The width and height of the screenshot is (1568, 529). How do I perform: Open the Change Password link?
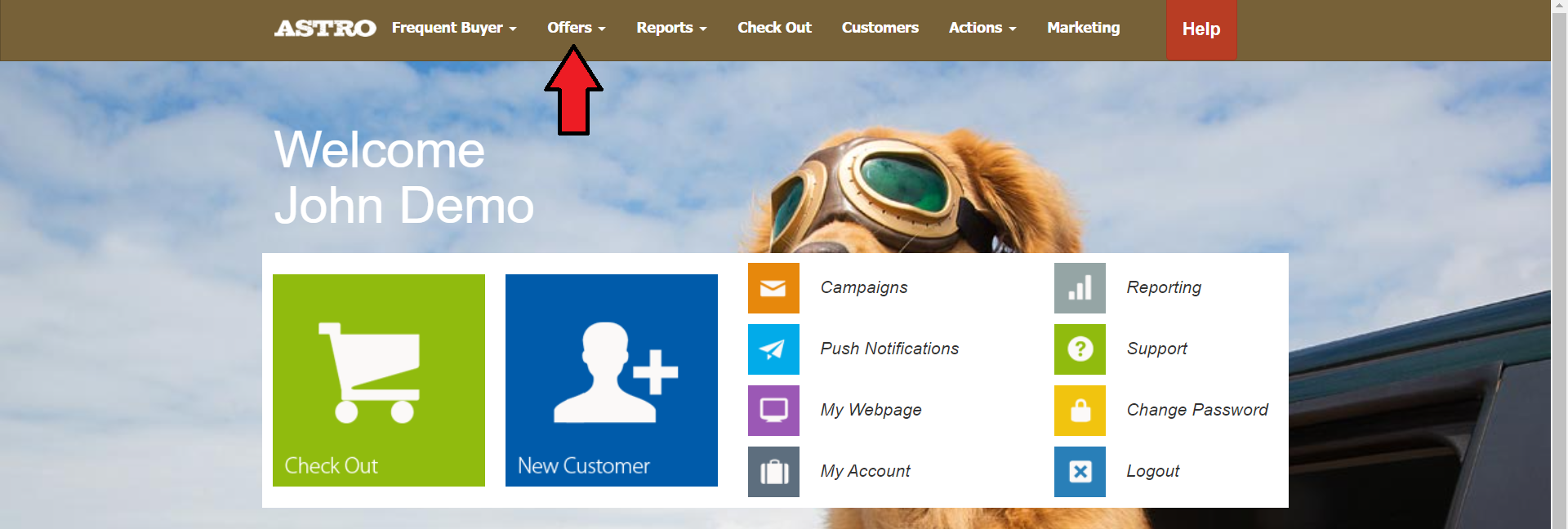[1197, 410]
